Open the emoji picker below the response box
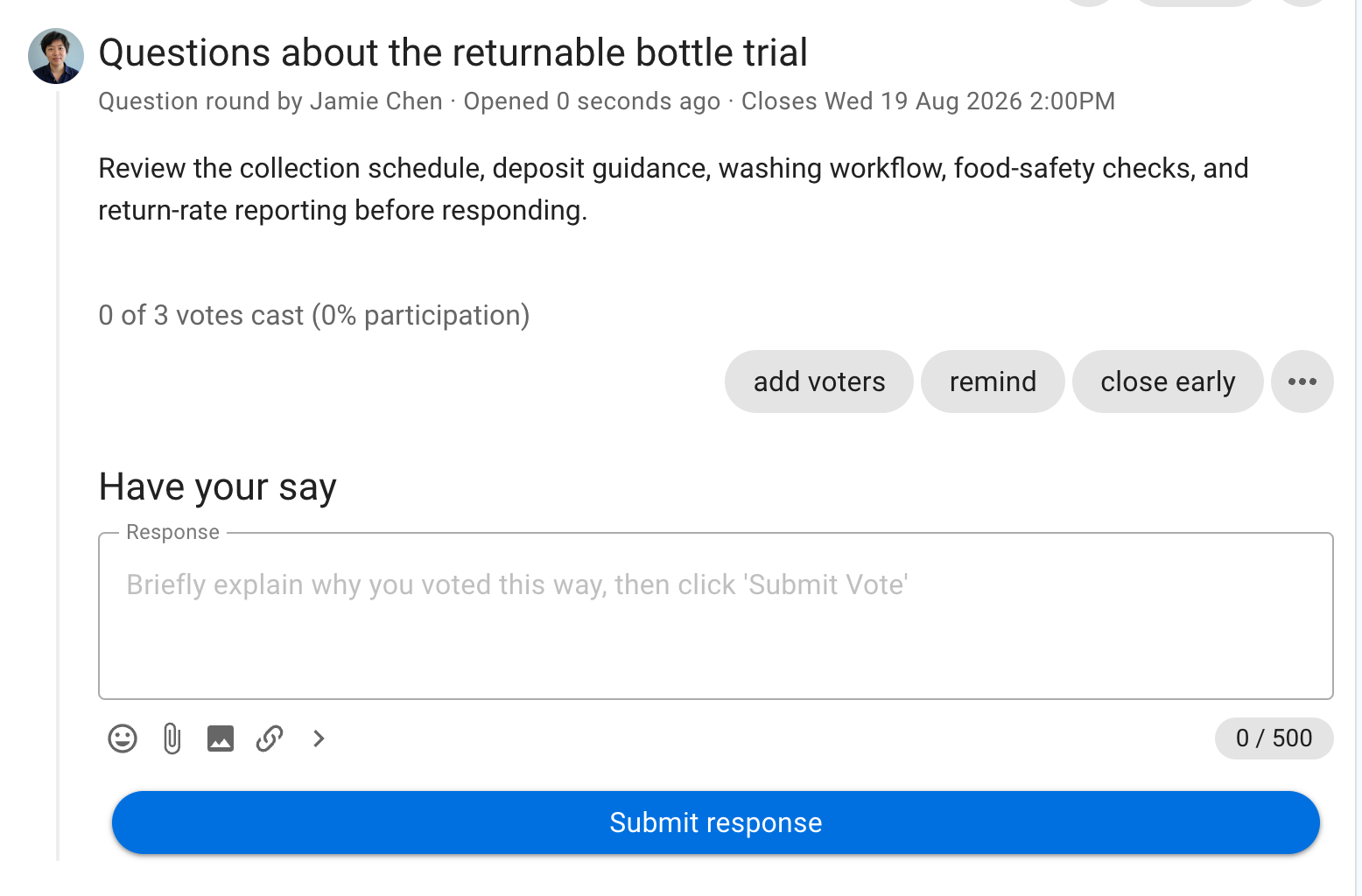 coord(123,738)
